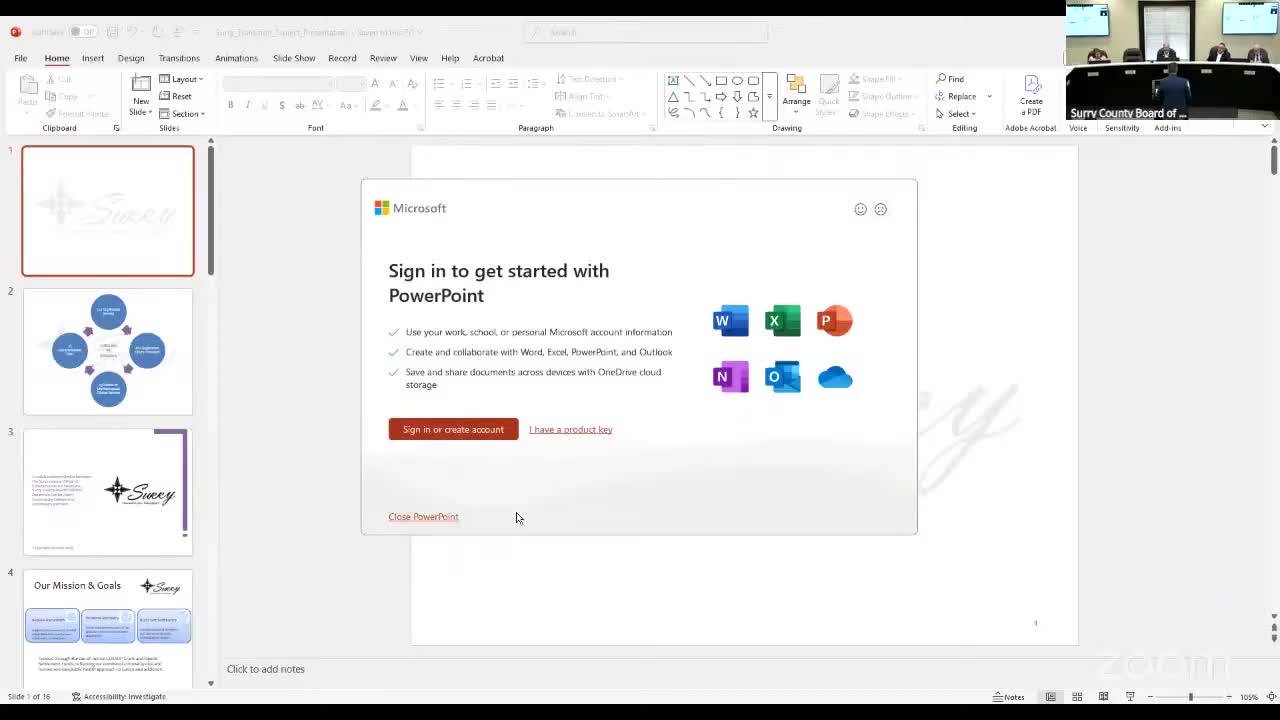Click the OneNote app icon in the dialog
The height and width of the screenshot is (720, 1280).
tap(730, 377)
